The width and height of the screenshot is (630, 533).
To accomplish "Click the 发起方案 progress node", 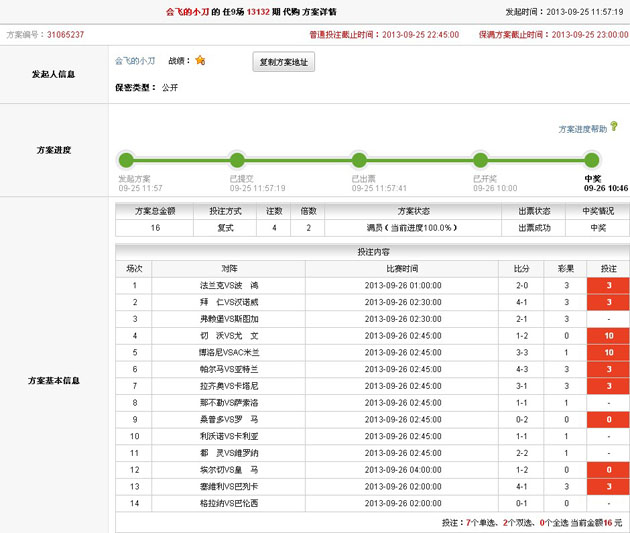I will (125, 160).
